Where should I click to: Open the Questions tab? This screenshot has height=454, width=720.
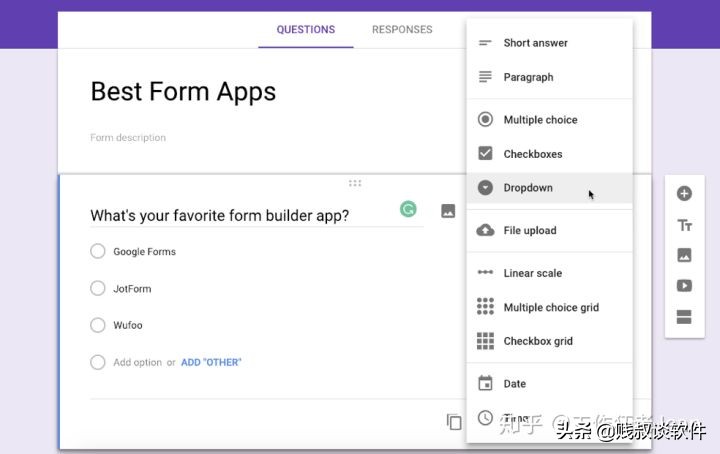click(x=306, y=29)
